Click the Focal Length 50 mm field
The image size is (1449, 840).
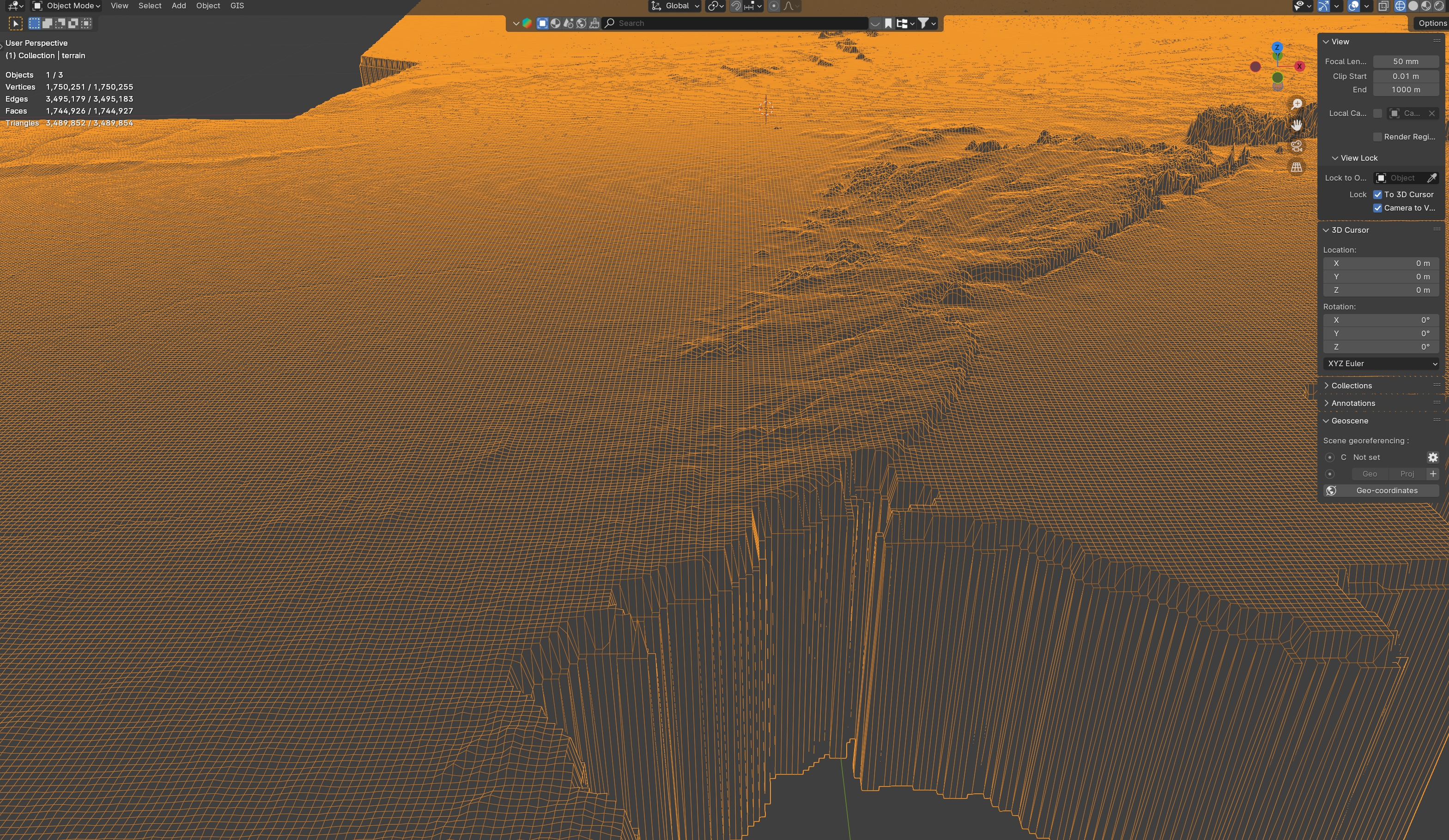[1405, 61]
